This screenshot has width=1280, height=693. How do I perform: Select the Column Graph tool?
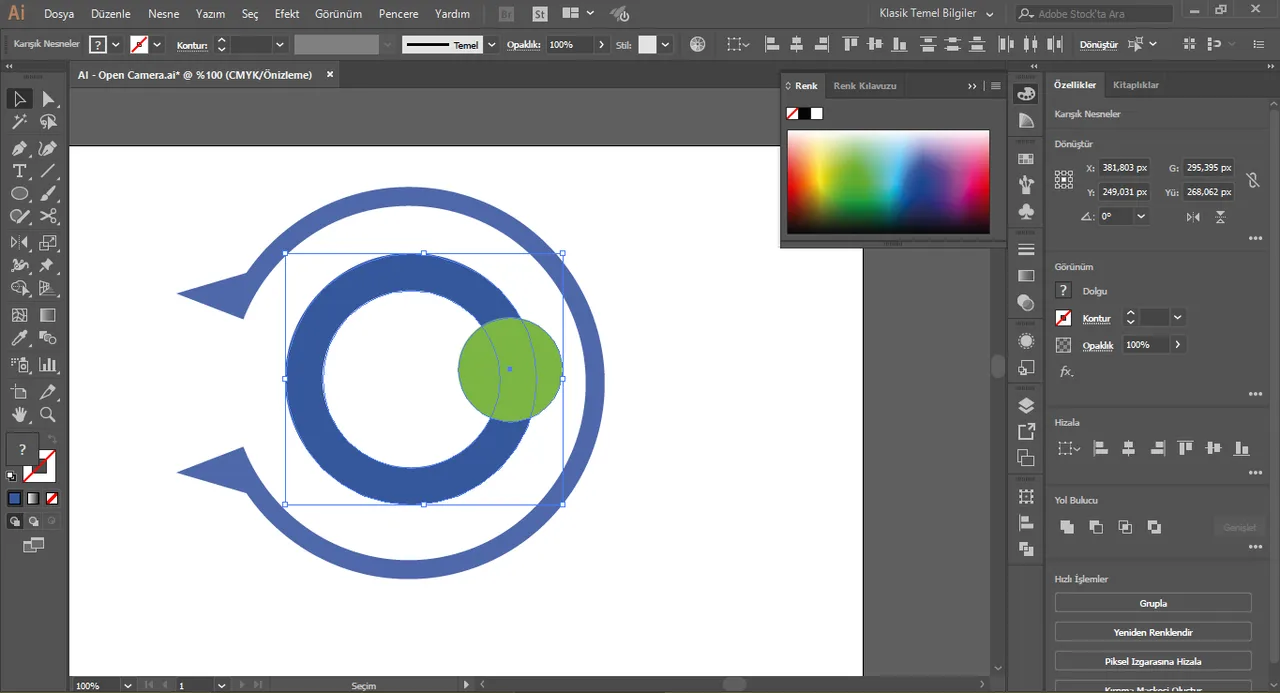[48, 365]
